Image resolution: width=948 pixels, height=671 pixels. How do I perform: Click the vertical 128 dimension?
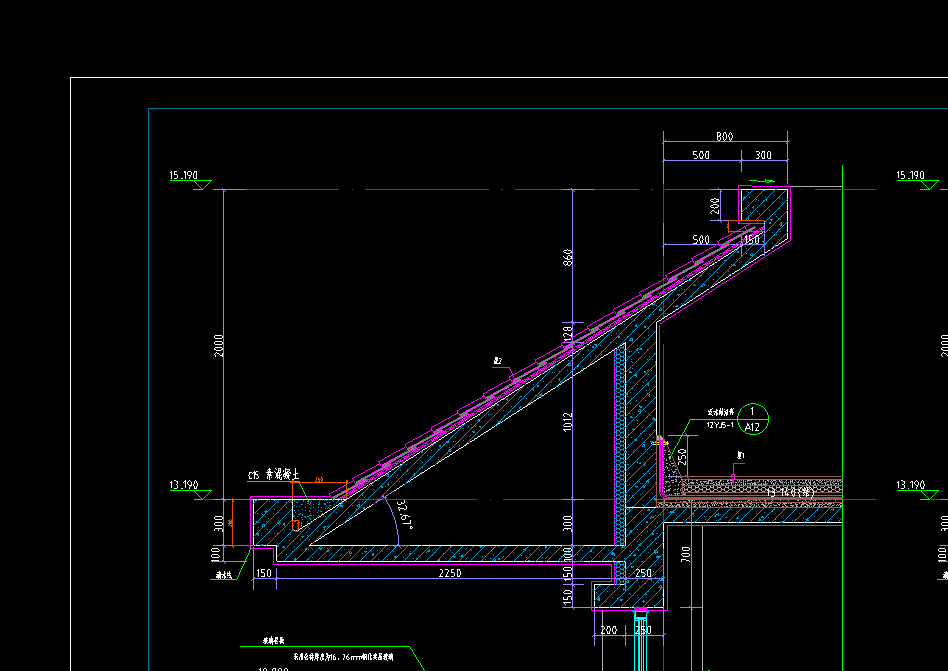pos(567,336)
